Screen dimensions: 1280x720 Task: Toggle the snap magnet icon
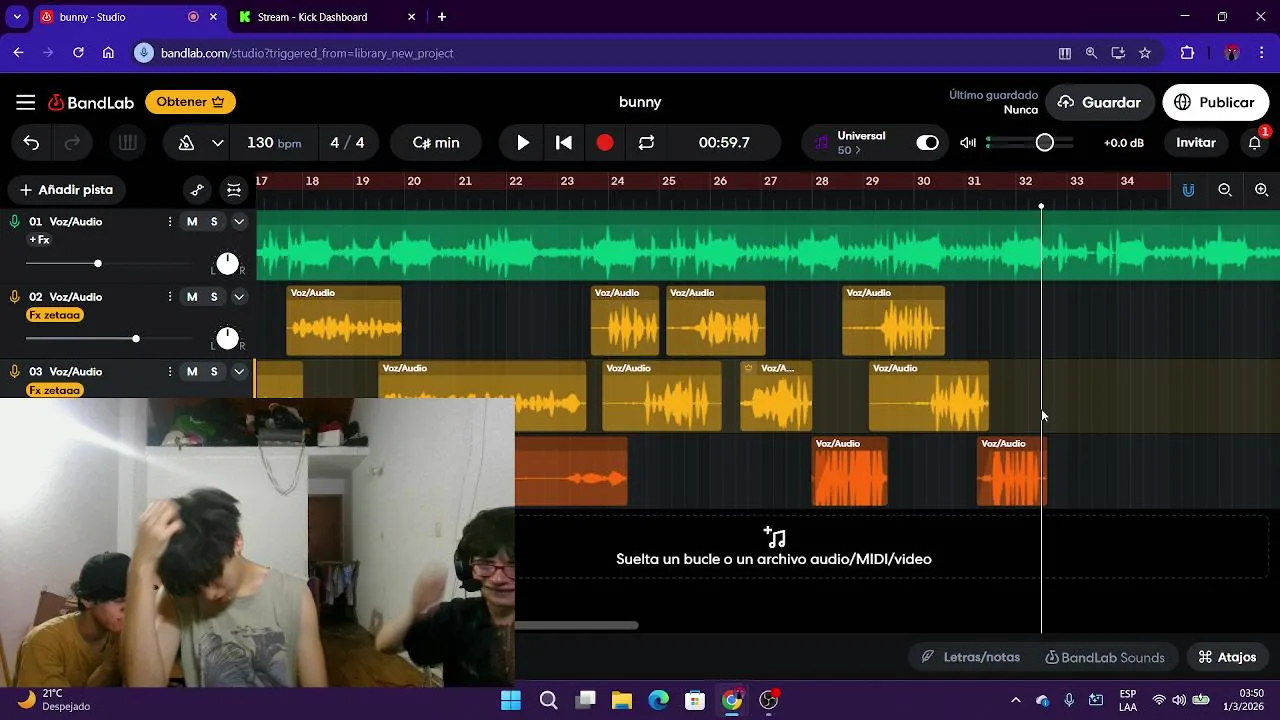pyautogui.click(x=1188, y=190)
